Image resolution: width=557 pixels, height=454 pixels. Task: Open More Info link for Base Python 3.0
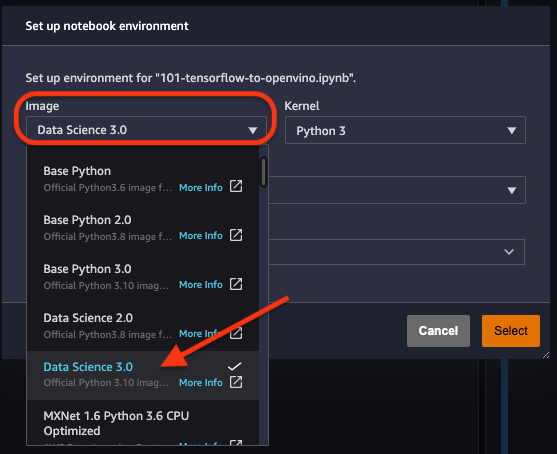tap(201, 285)
